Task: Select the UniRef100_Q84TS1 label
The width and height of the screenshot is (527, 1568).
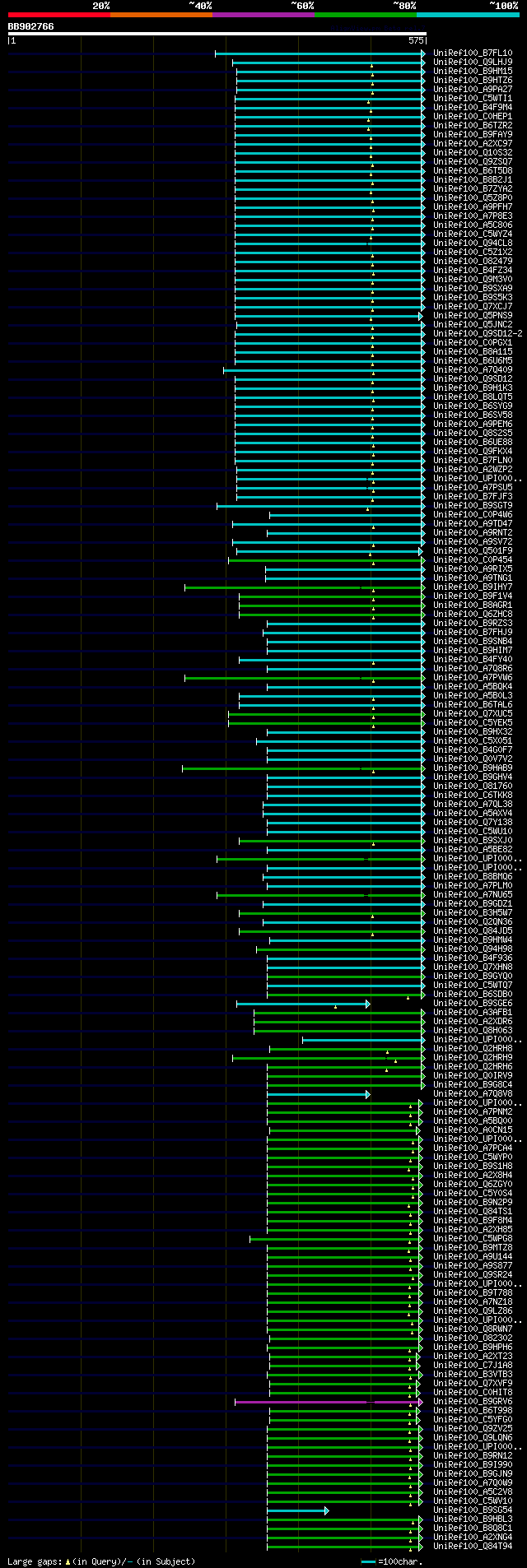Action: click(473, 1212)
